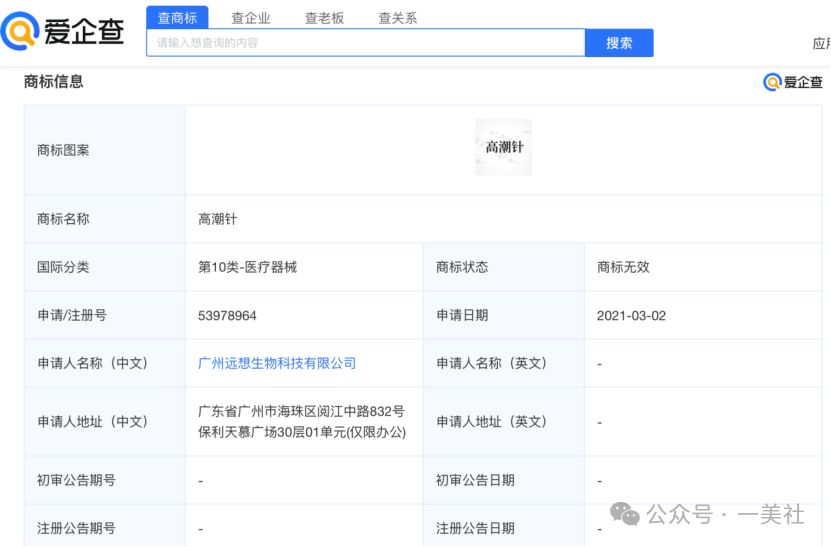Select the registration number 53978964
Viewport: 831px width, 547px height.
227,316
